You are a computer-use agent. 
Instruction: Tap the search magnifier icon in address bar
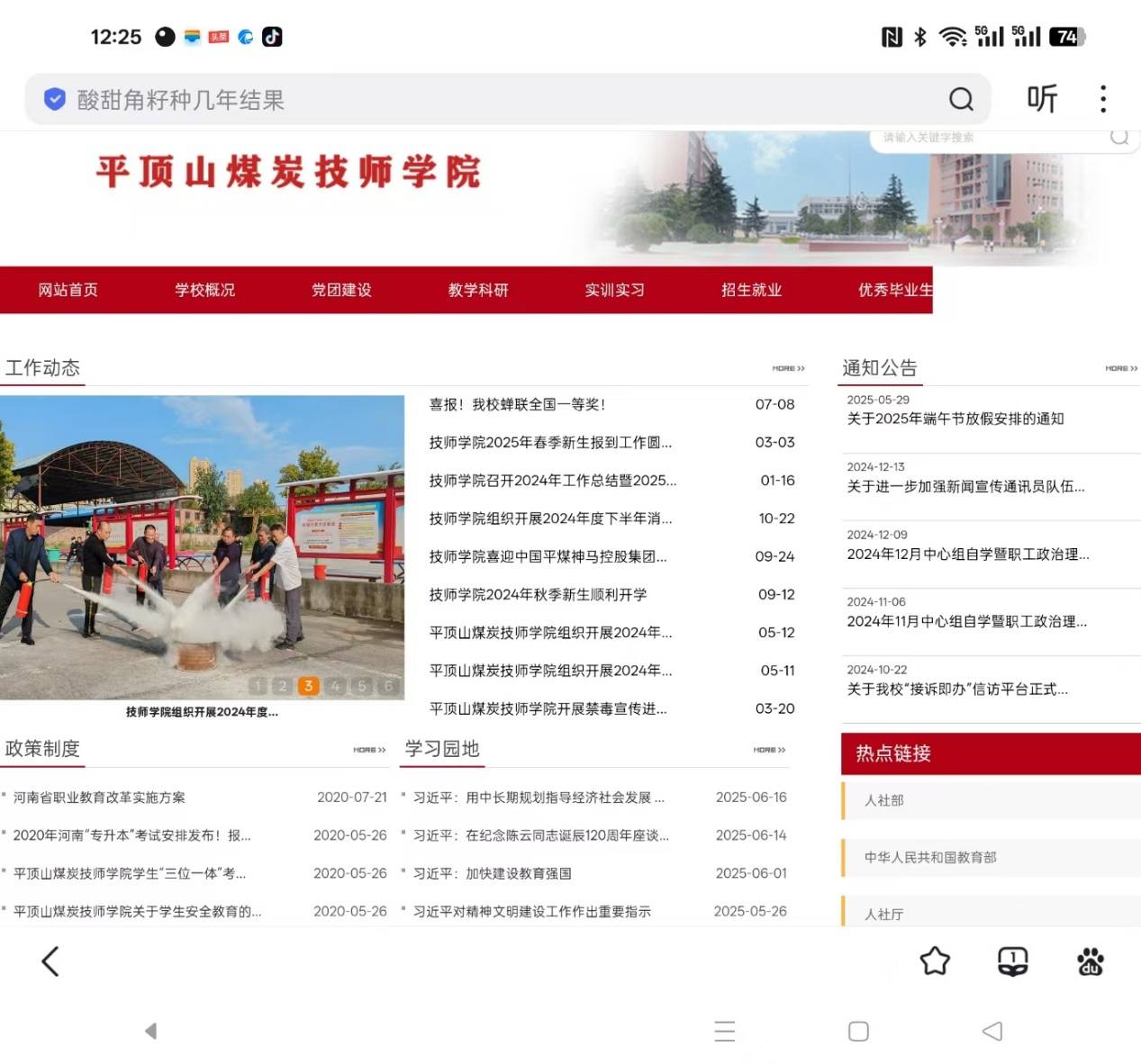[961, 99]
